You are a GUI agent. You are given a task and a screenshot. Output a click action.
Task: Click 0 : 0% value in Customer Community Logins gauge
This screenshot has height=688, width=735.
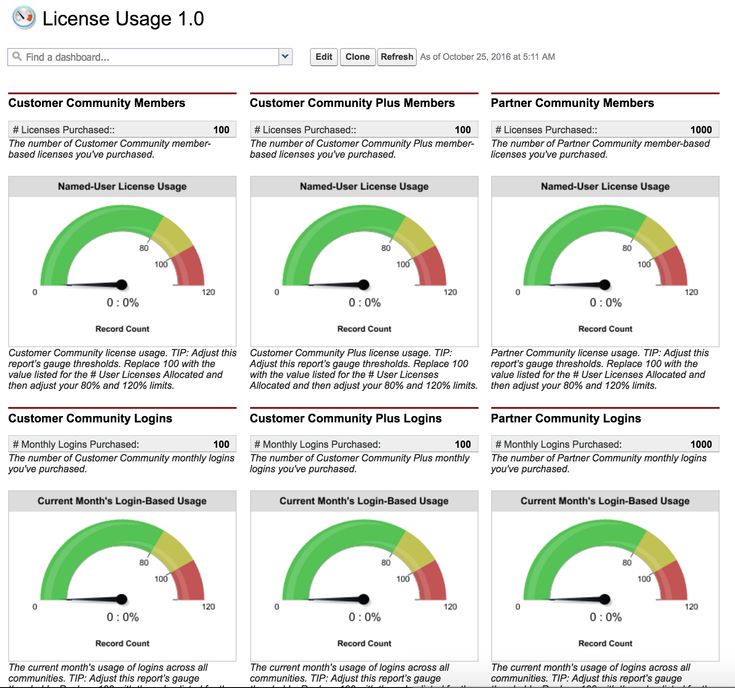click(123, 617)
